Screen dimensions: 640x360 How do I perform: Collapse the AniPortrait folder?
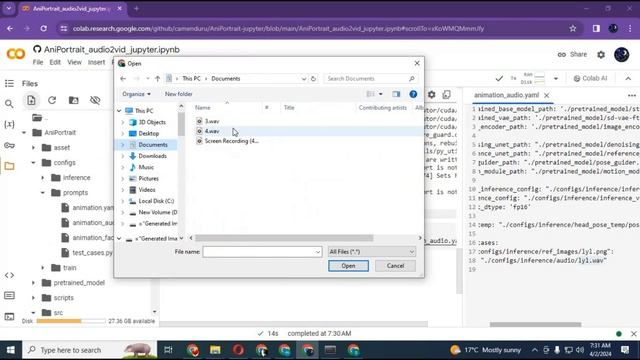tap(24, 133)
